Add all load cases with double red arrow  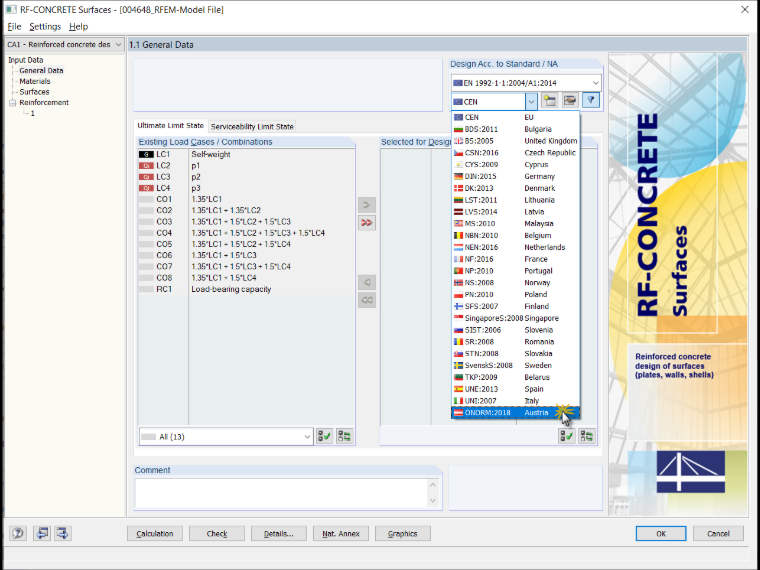[x=367, y=222]
